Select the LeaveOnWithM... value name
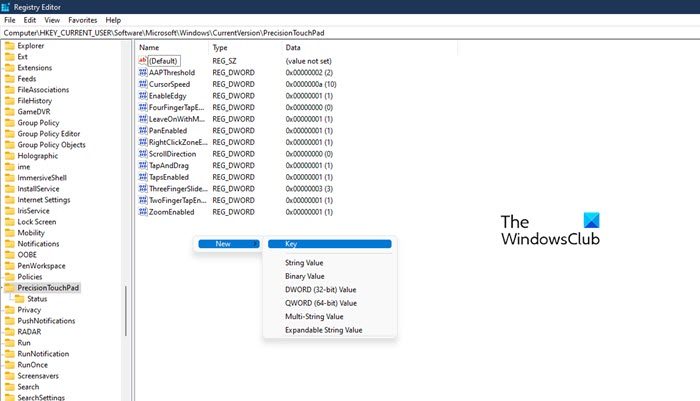Image resolution: width=700 pixels, height=401 pixels. (x=177, y=119)
